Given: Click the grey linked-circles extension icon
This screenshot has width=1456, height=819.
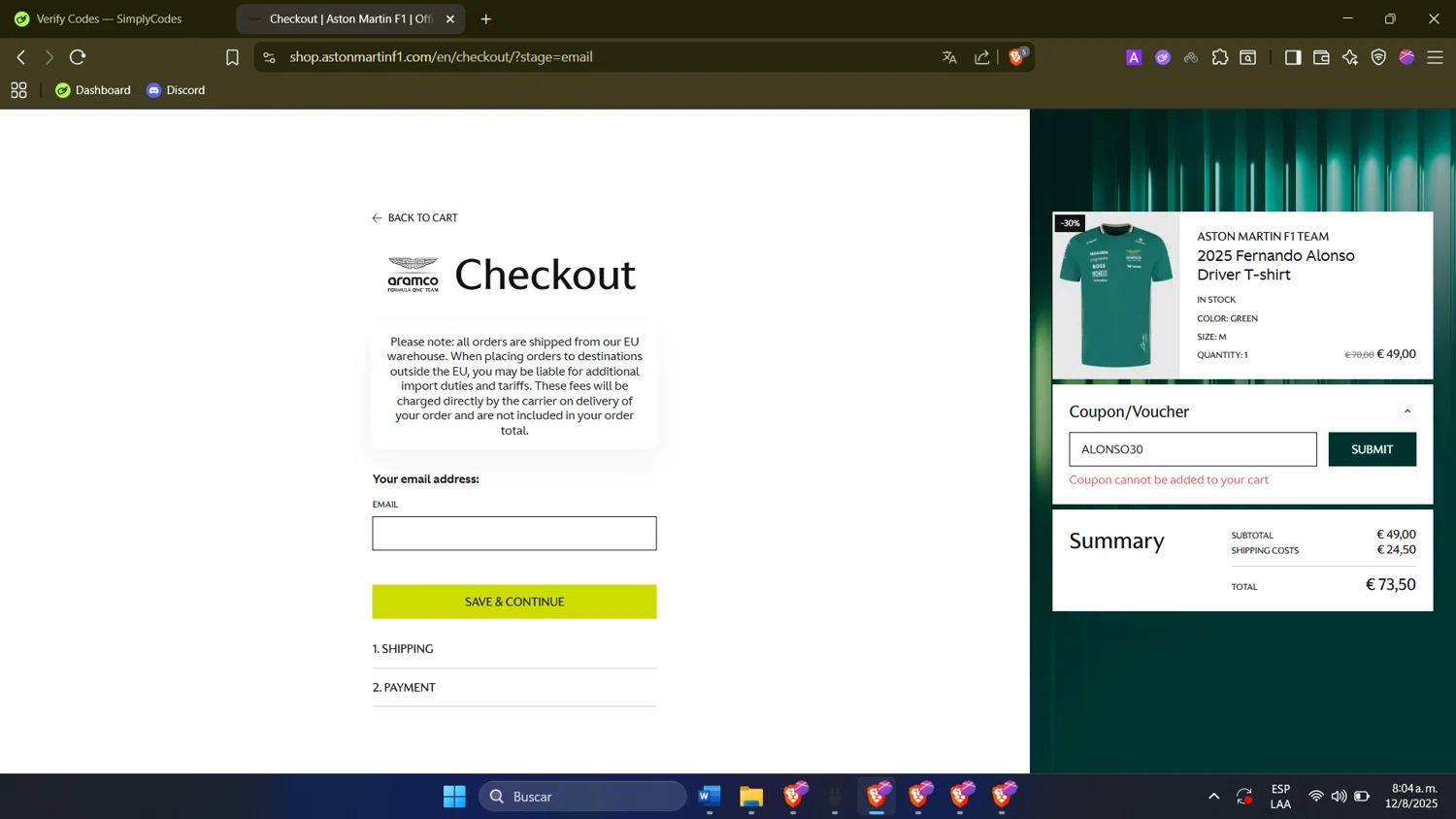Looking at the screenshot, I should point(1191,57).
